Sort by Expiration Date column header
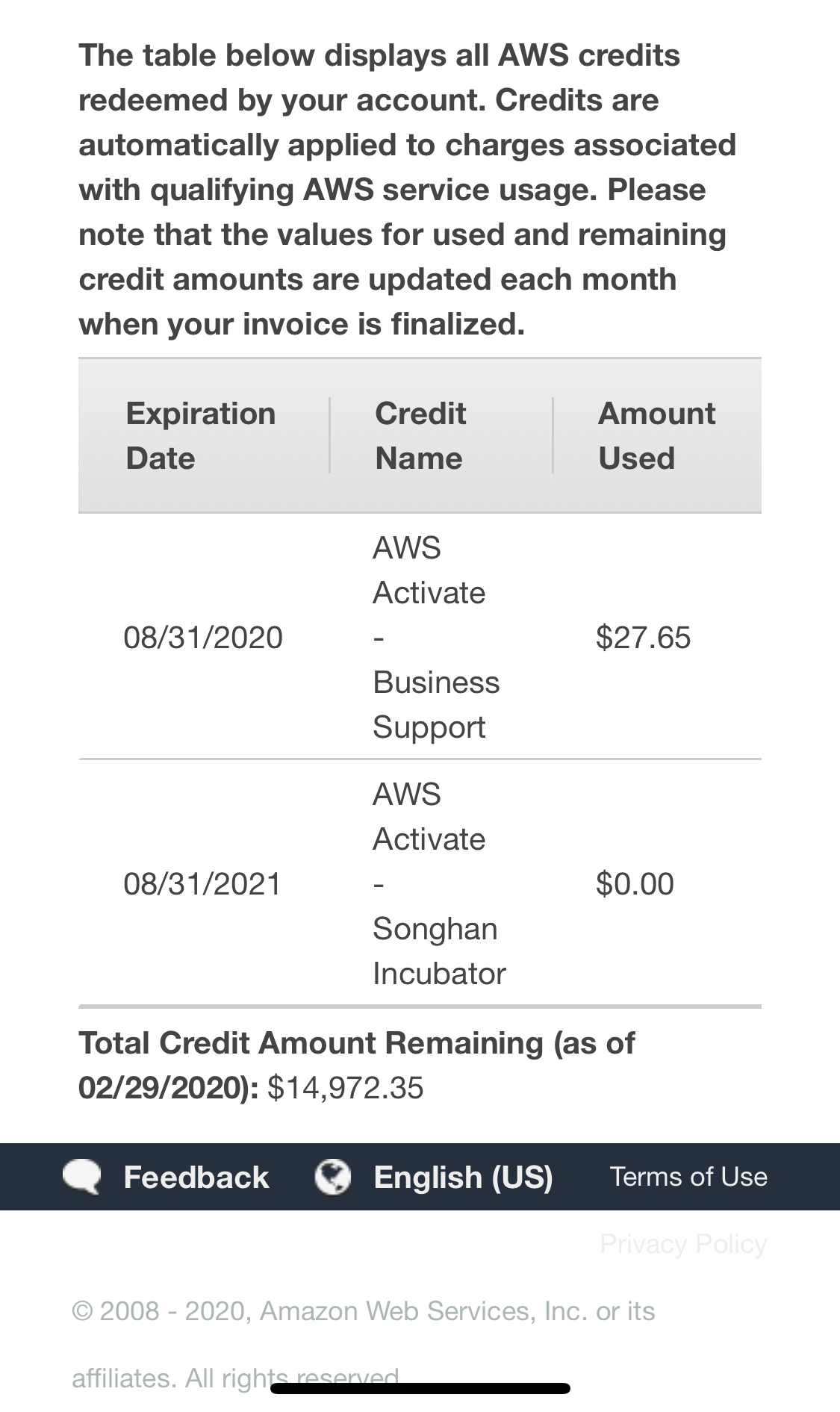This screenshot has height=1412, width=840. point(201,435)
